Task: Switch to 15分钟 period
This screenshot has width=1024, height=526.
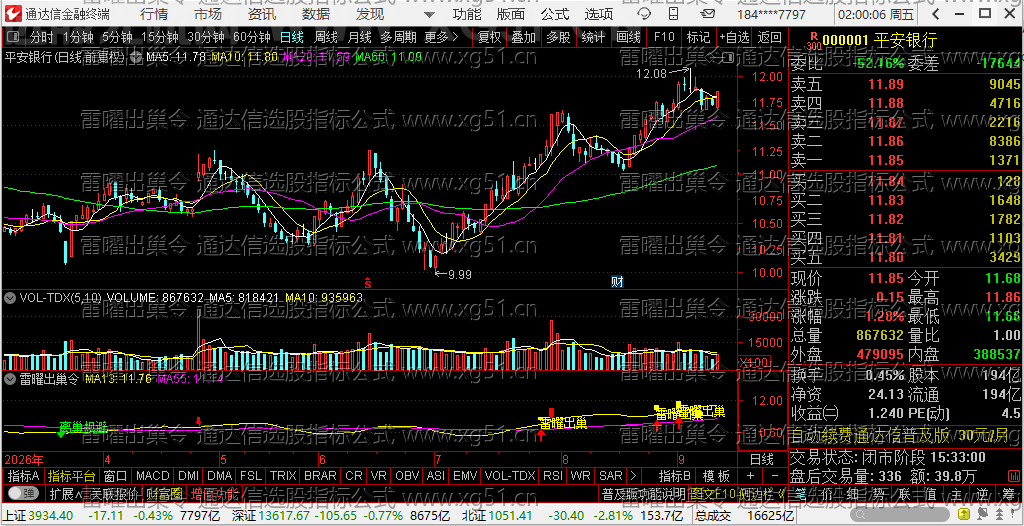Action: click(x=159, y=37)
